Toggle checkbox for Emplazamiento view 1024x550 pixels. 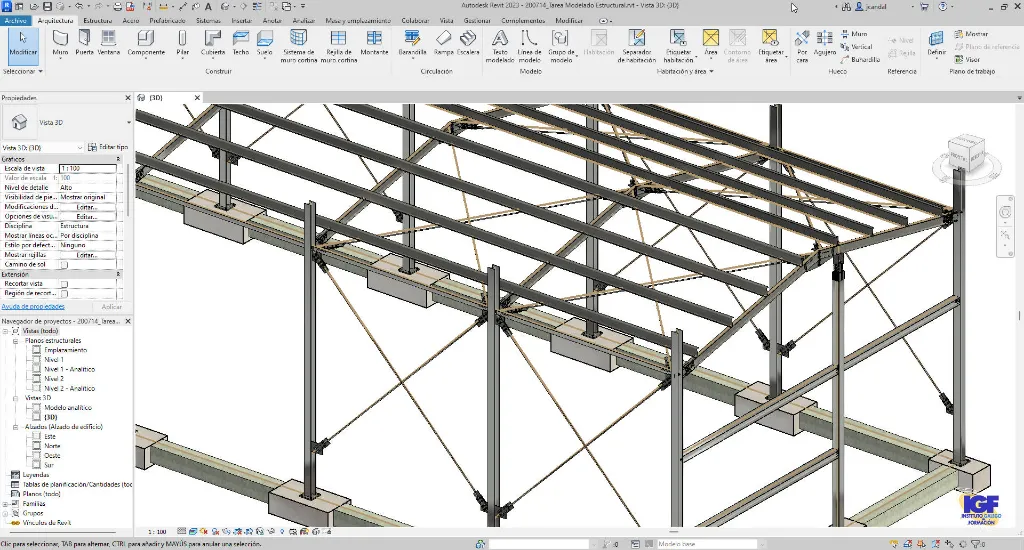(x=37, y=350)
